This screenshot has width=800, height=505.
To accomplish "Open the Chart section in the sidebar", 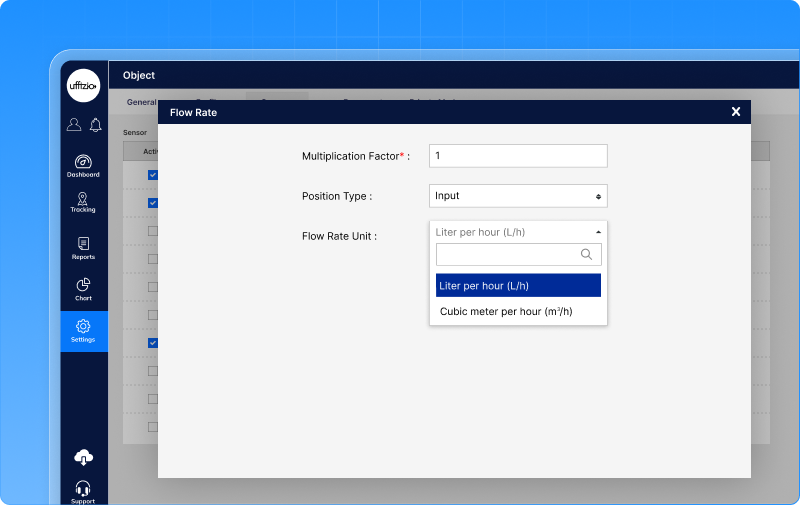I will coord(83,288).
